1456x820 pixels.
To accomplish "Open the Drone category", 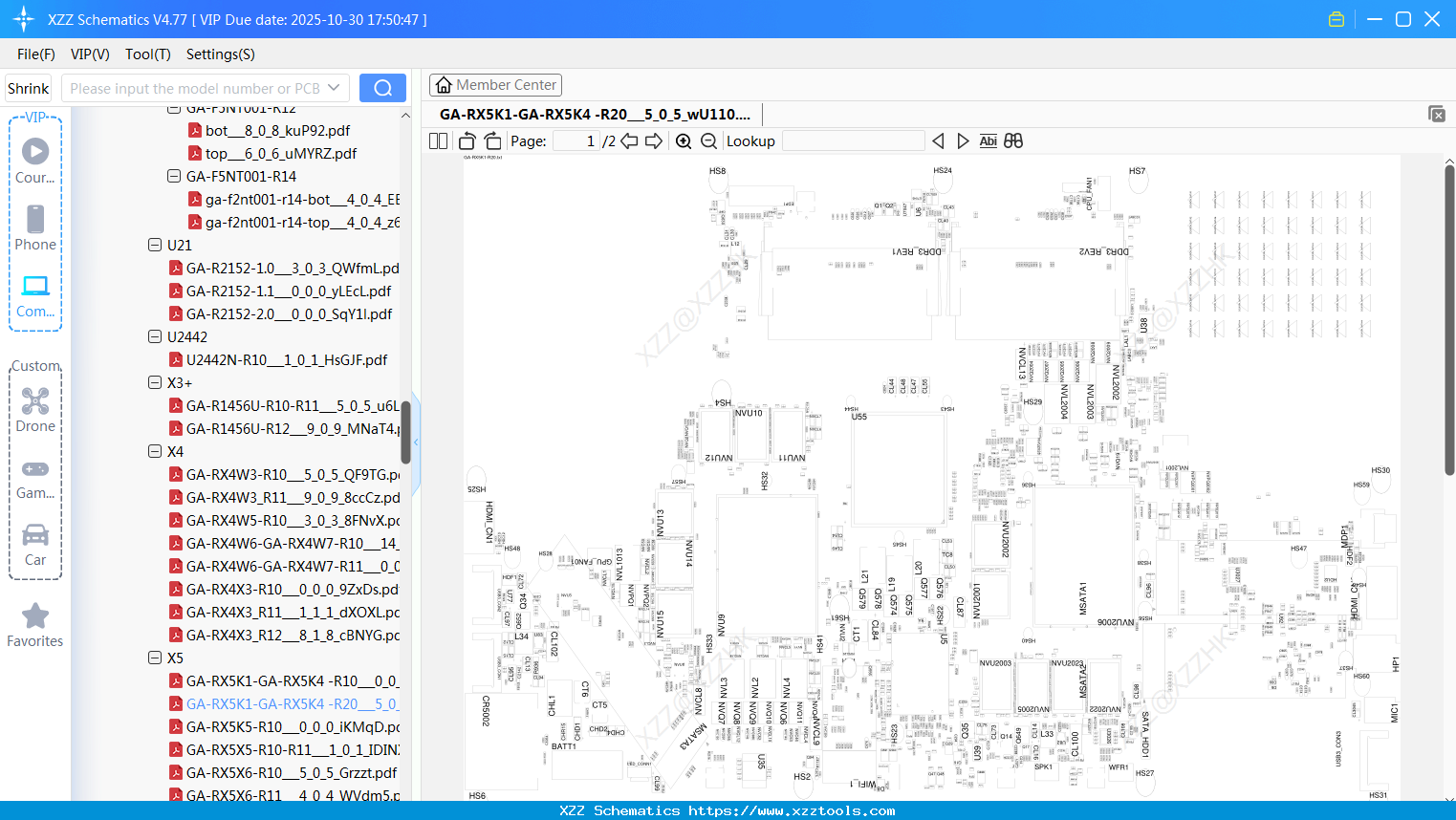I will tap(35, 410).
